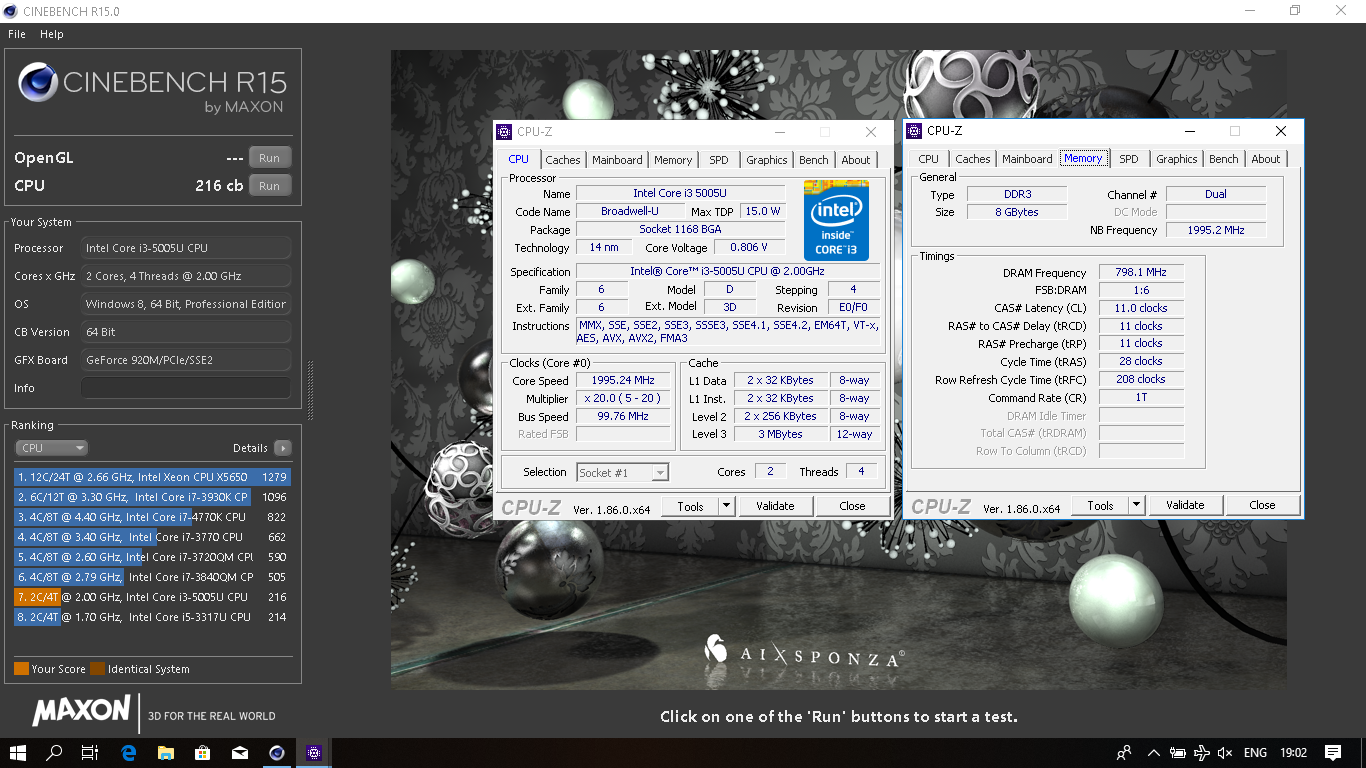Click the Details arrow button
This screenshot has width=1366, height=768.
tap(282, 448)
